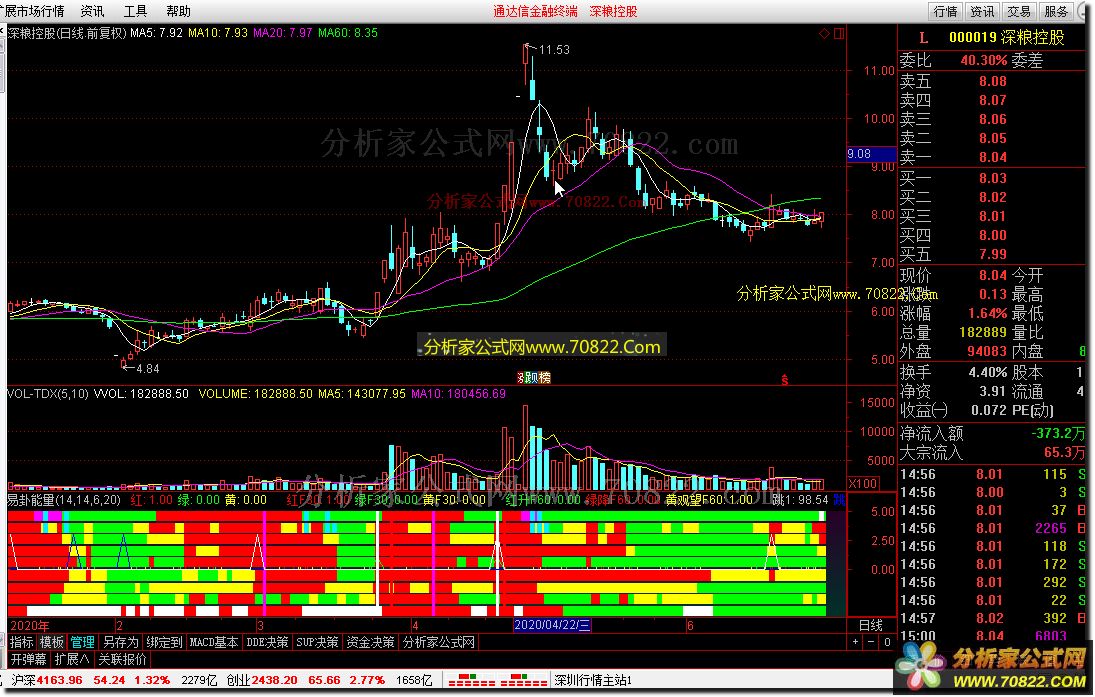Click the 4.84 low price label

tap(147, 369)
